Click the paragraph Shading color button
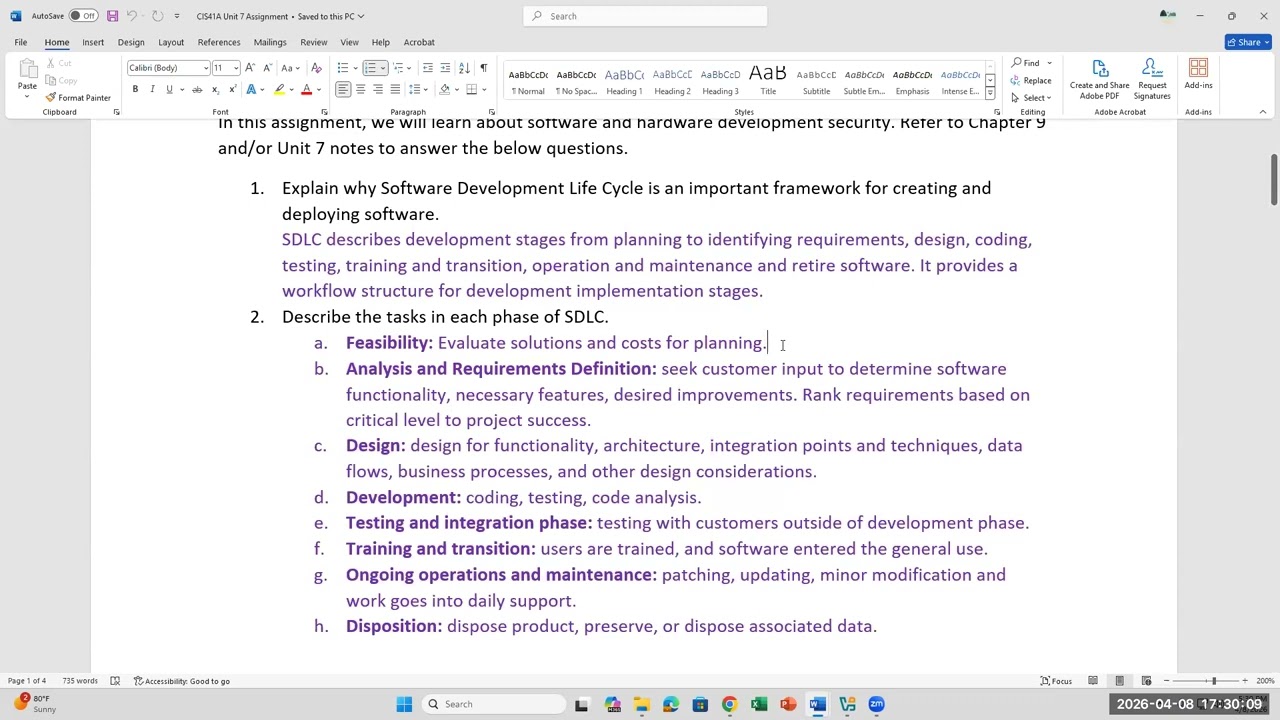Viewport: 1280px width, 720px height. (x=445, y=89)
